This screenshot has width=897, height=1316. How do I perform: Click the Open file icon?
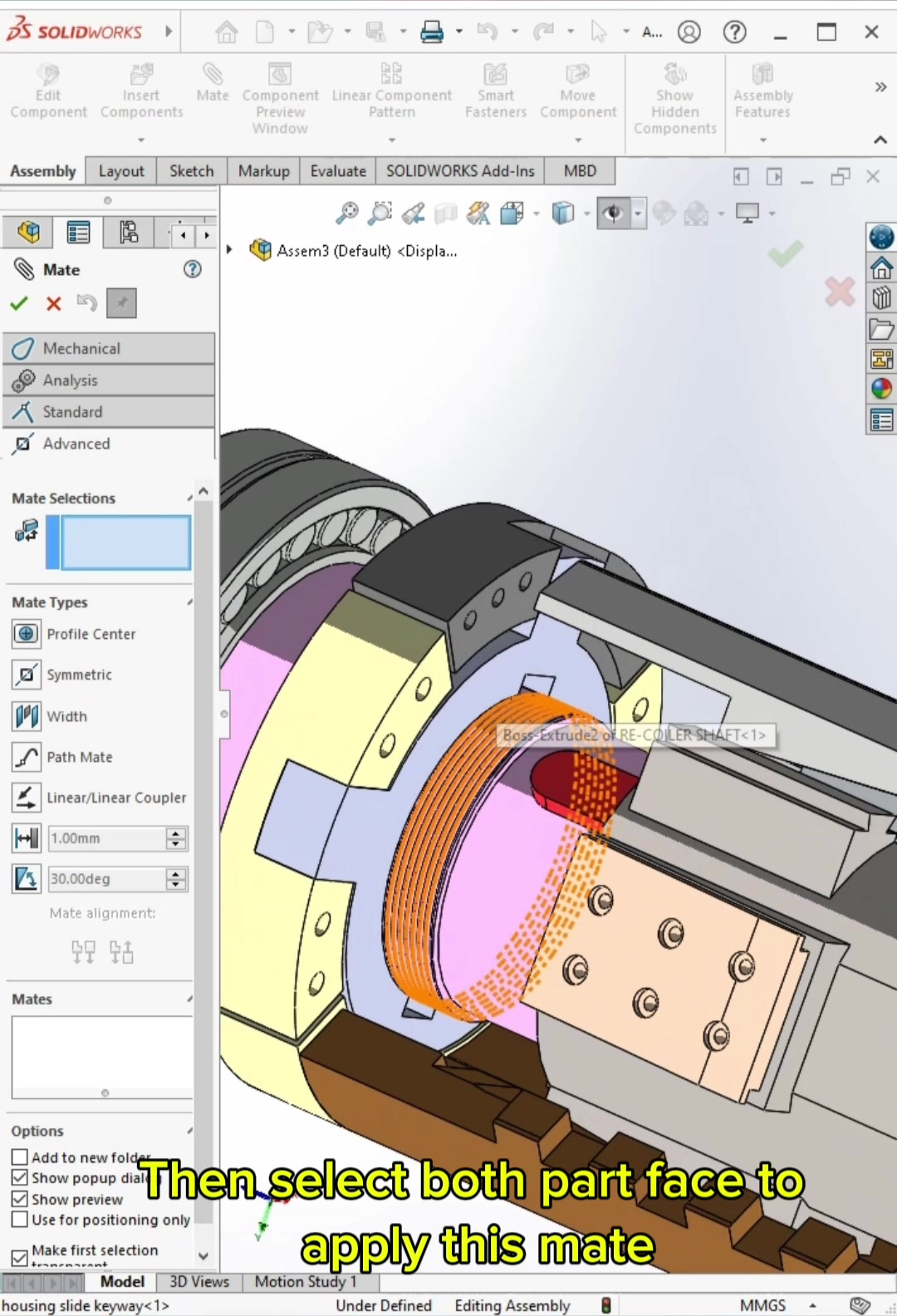point(320,32)
